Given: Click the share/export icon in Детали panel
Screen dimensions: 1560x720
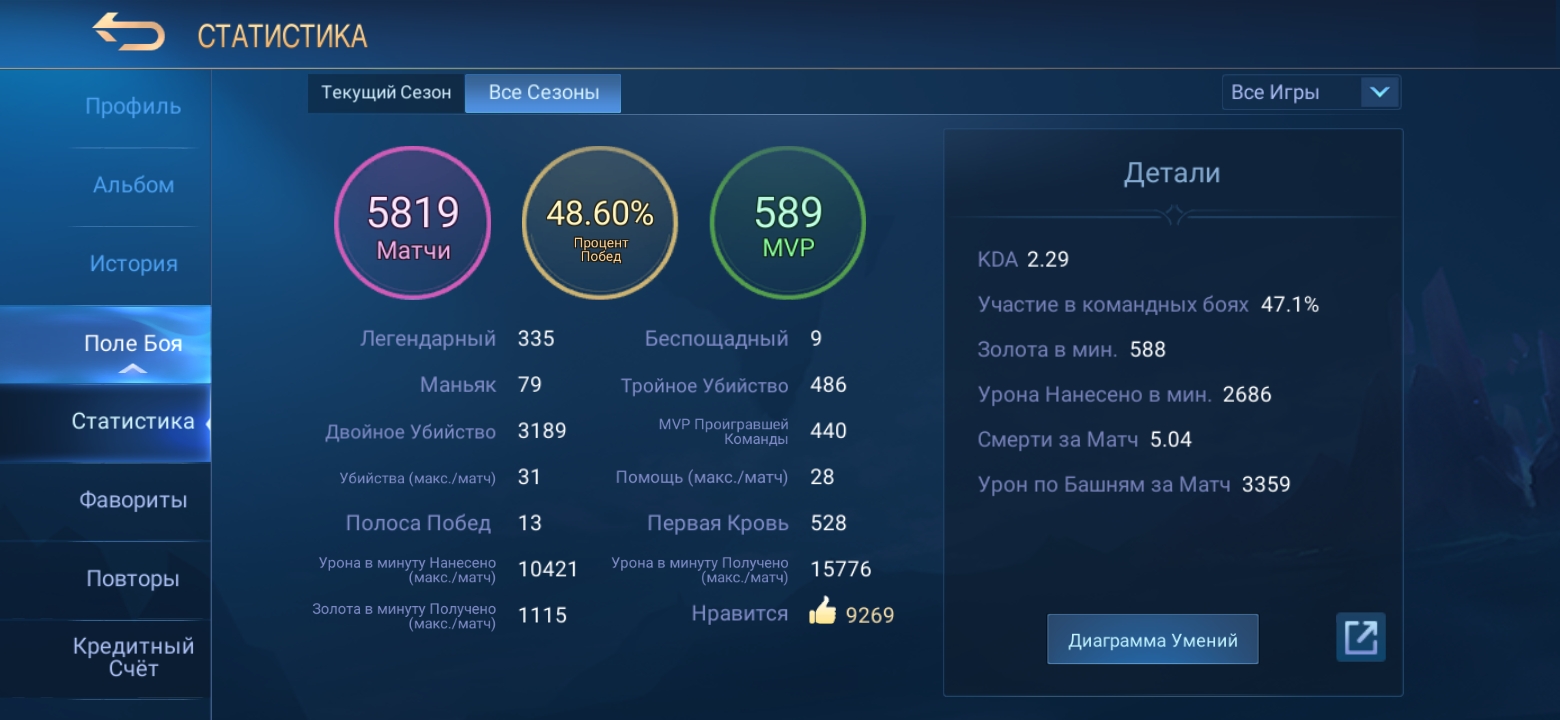Looking at the screenshot, I should pos(1360,637).
